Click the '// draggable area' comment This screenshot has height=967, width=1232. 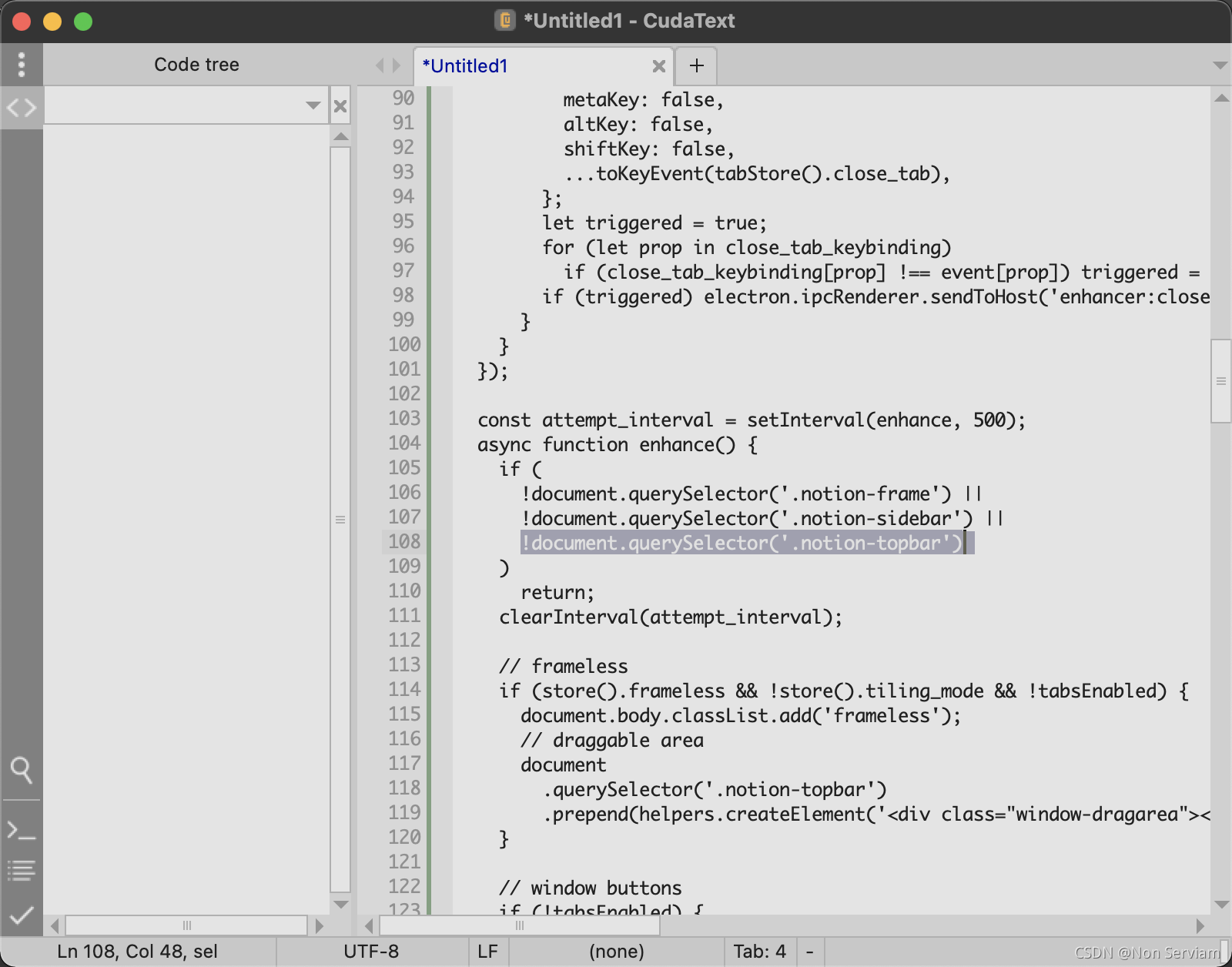(x=612, y=741)
